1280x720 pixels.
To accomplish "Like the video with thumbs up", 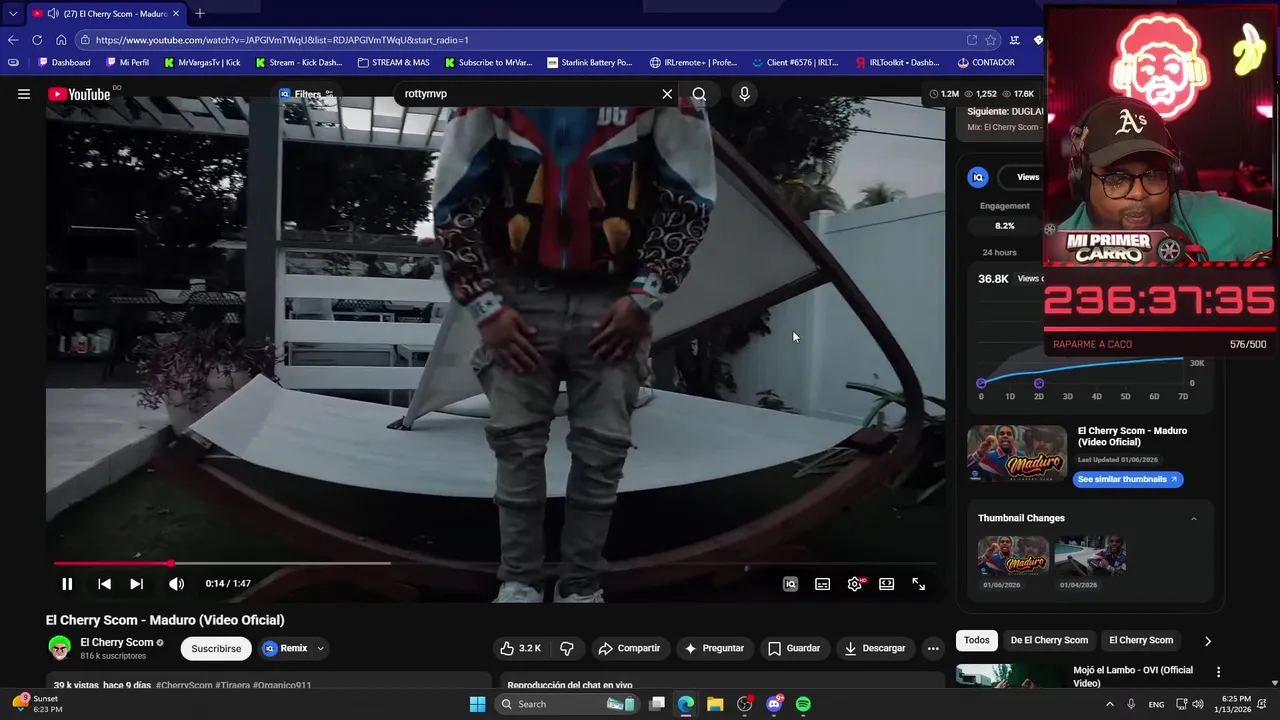I will coord(520,648).
